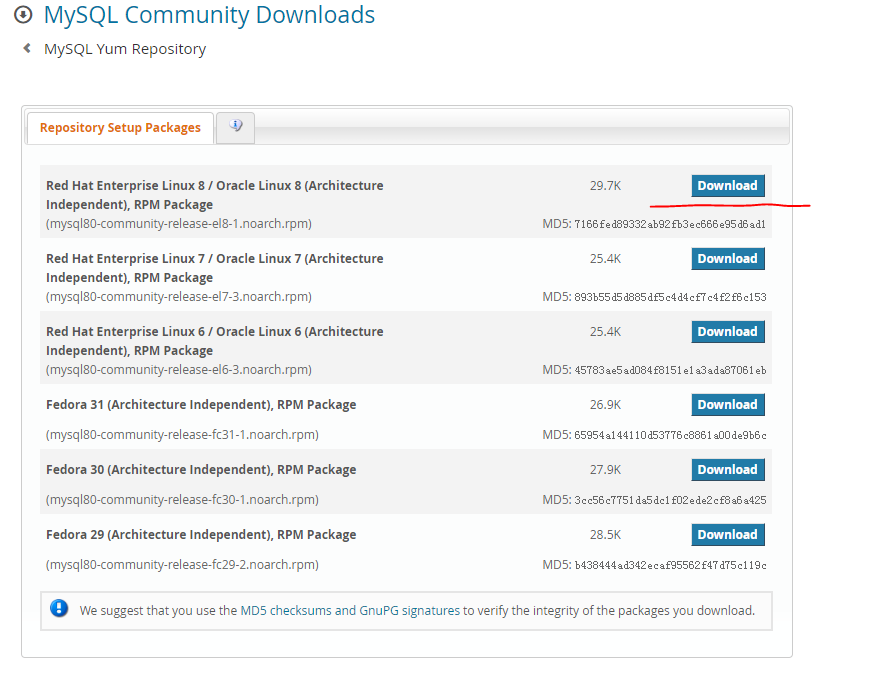Click the download circle icon beside page title
869x686 pixels.
[x=23, y=15]
